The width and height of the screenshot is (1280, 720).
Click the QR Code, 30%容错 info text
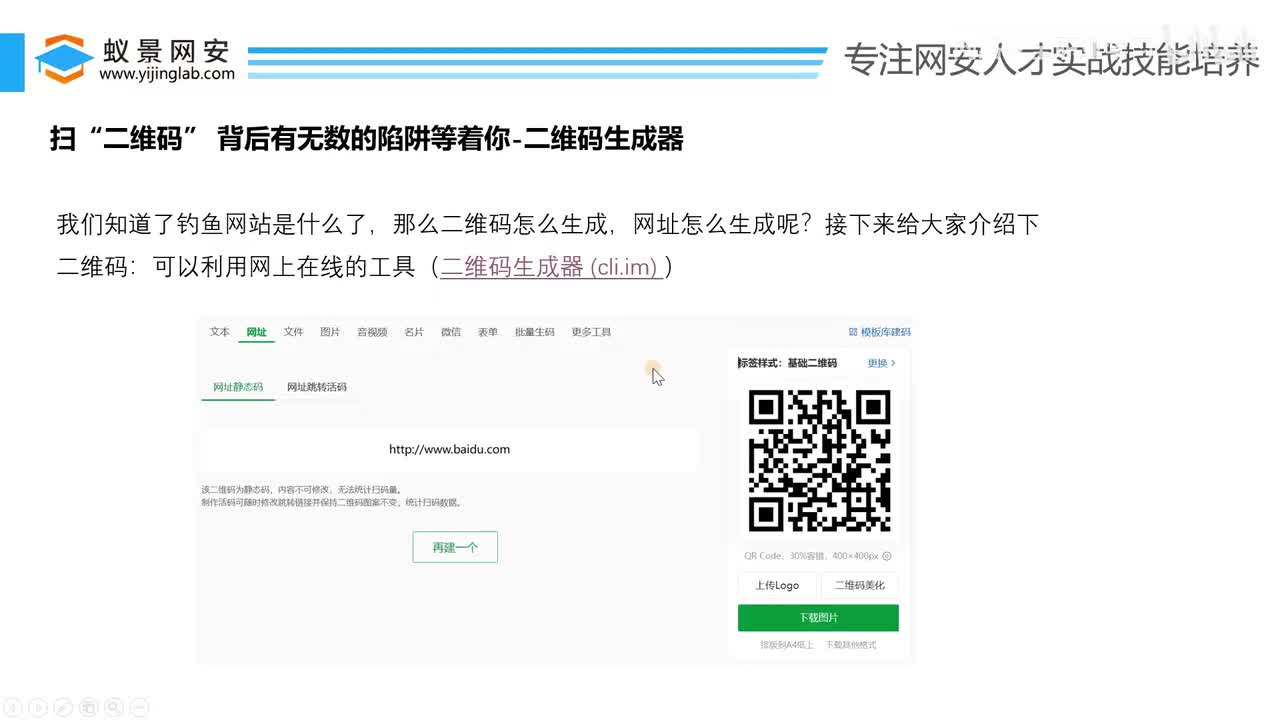811,556
